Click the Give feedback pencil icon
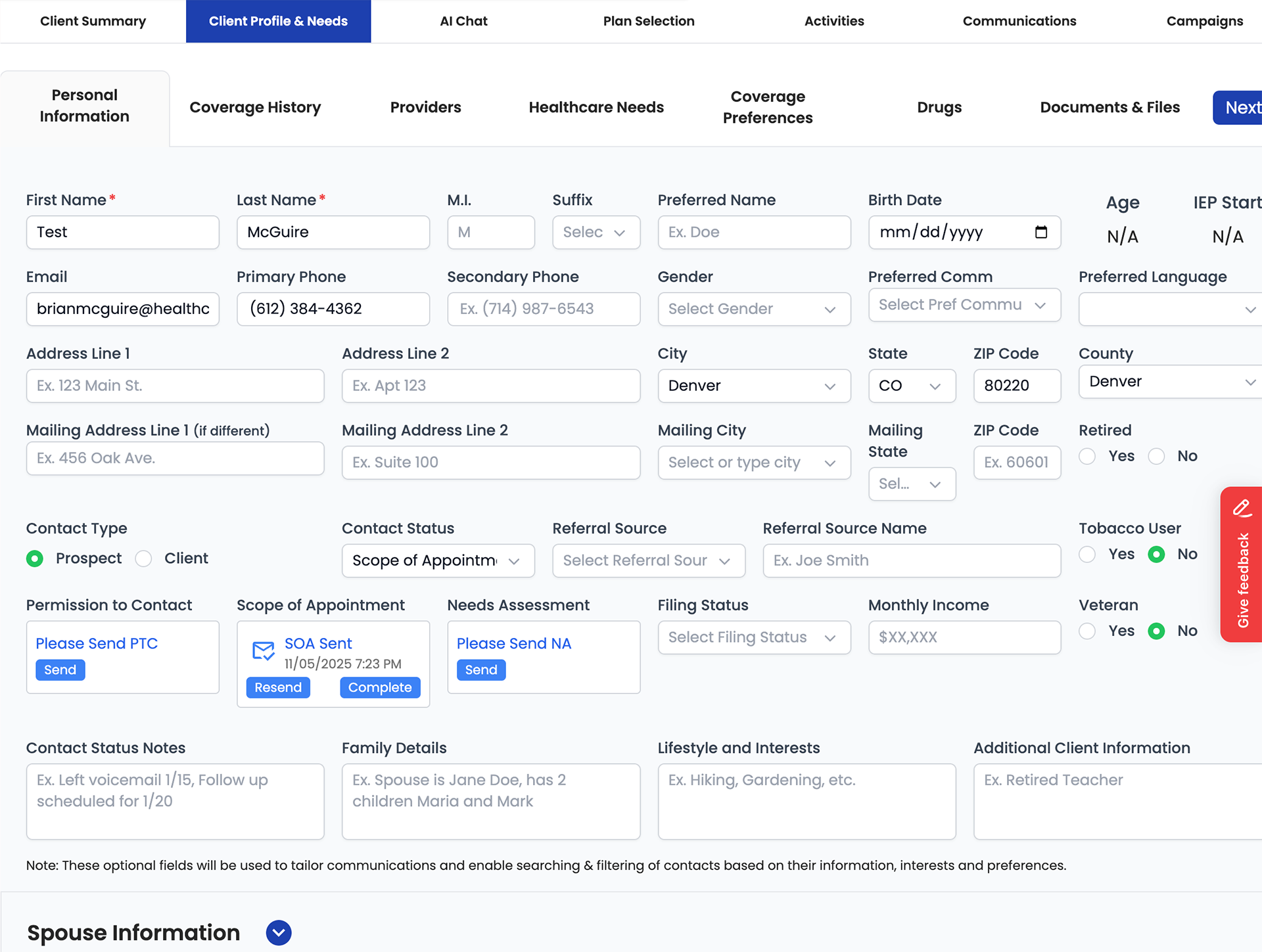Viewport: 1262px width, 952px height. point(1242,508)
